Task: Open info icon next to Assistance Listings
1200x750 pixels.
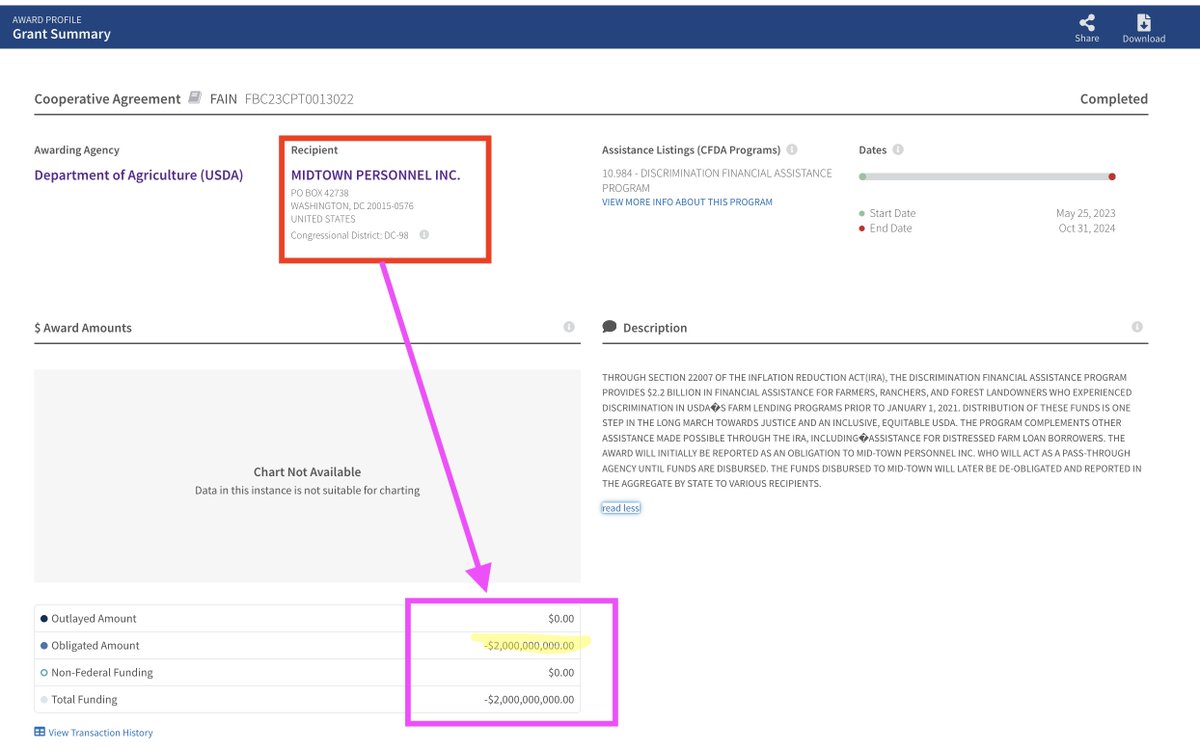Action: 792,150
